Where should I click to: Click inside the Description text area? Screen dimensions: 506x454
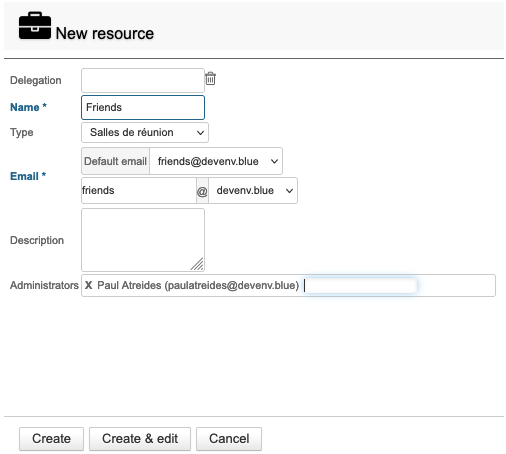click(x=143, y=240)
